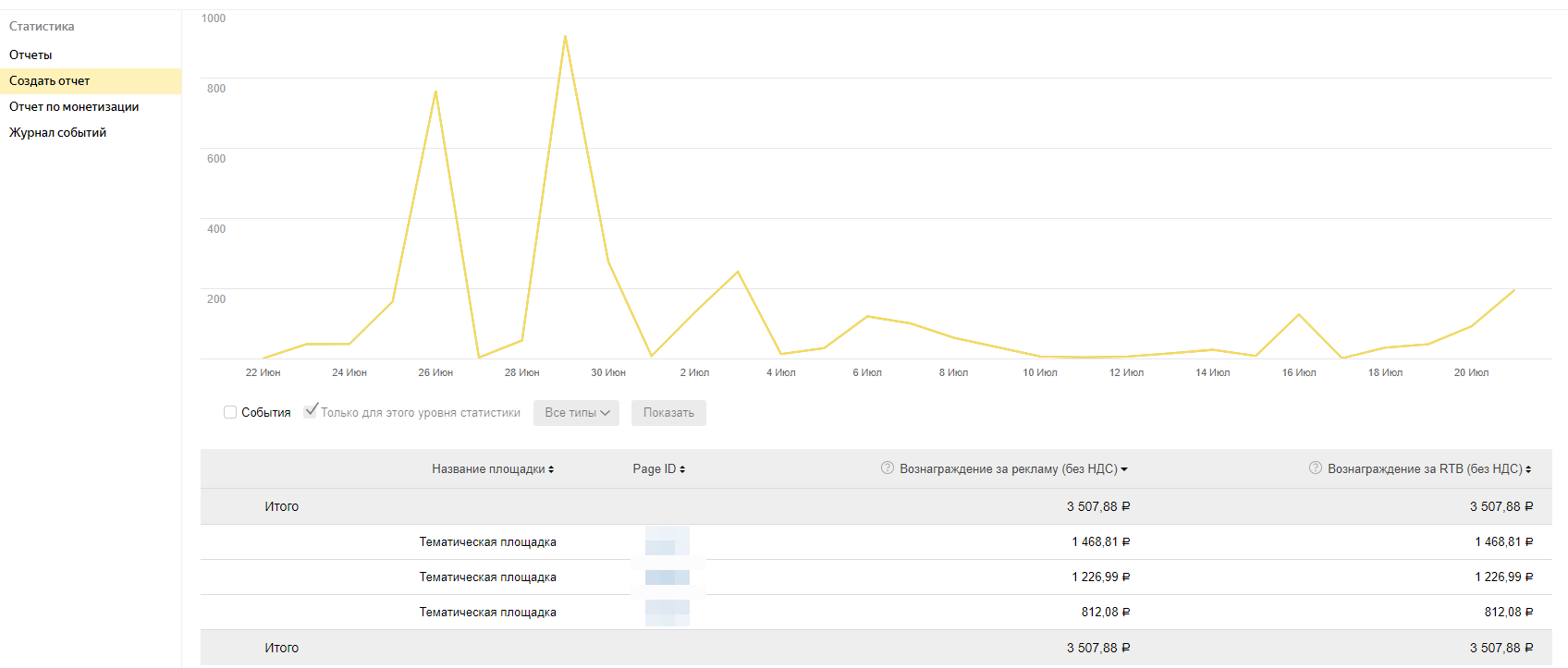This screenshot has height=668, width=1568.
Task: Toggle Только для этого уровня статистики checkbox
Action: click(x=312, y=411)
